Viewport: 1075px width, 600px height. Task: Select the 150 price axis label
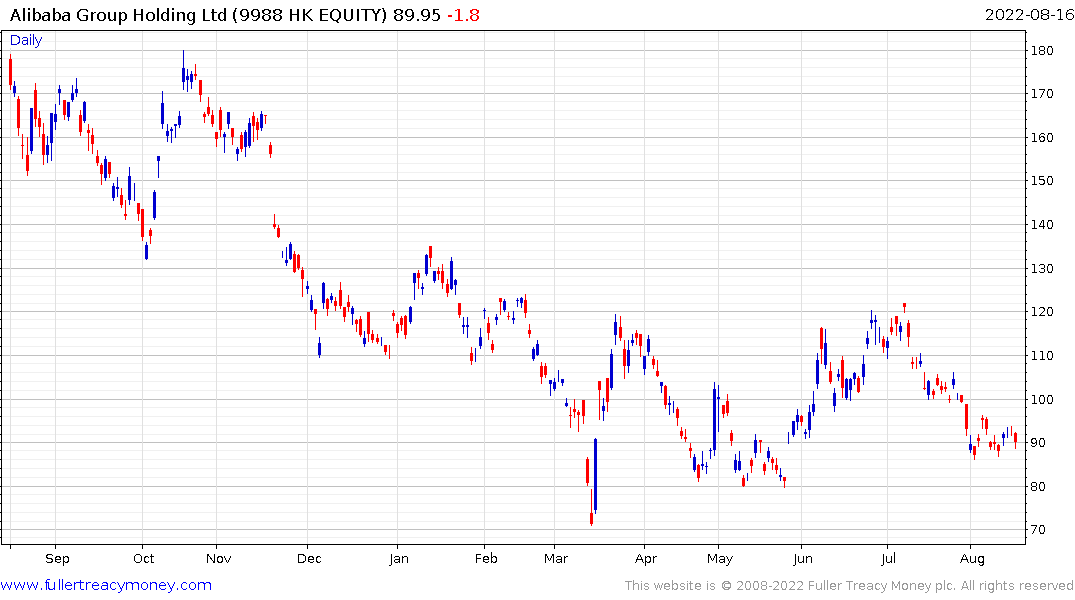(1042, 181)
